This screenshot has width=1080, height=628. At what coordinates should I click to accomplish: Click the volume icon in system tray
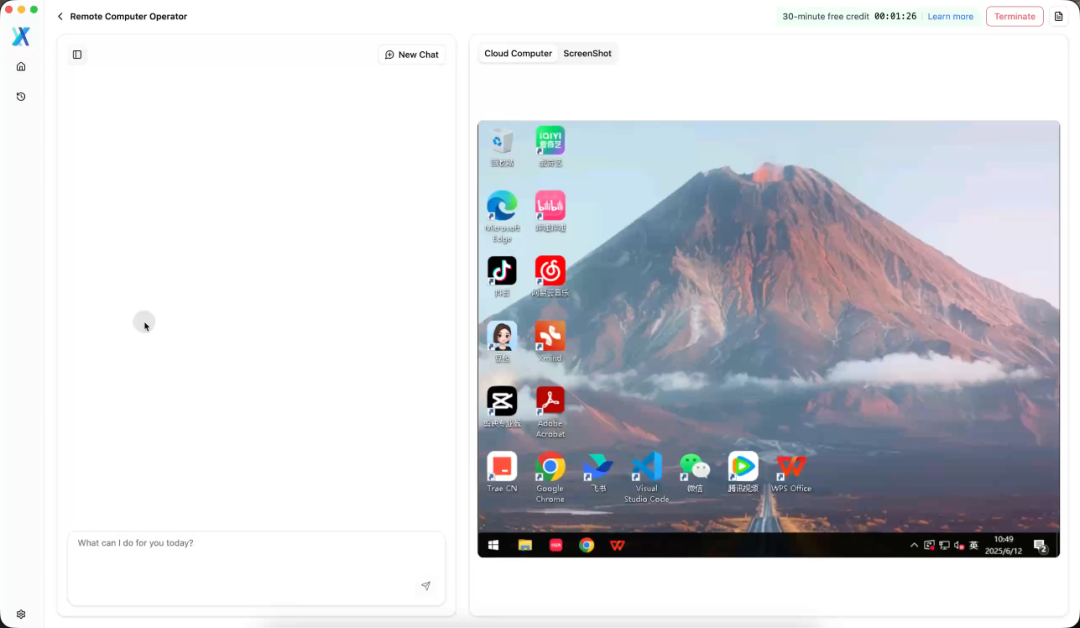point(959,545)
